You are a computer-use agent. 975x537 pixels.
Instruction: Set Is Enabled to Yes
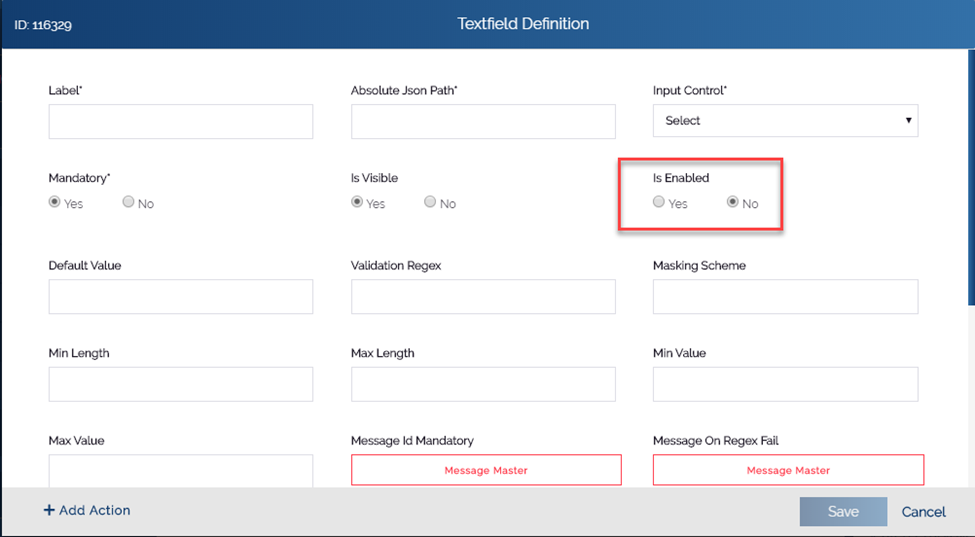pos(658,202)
